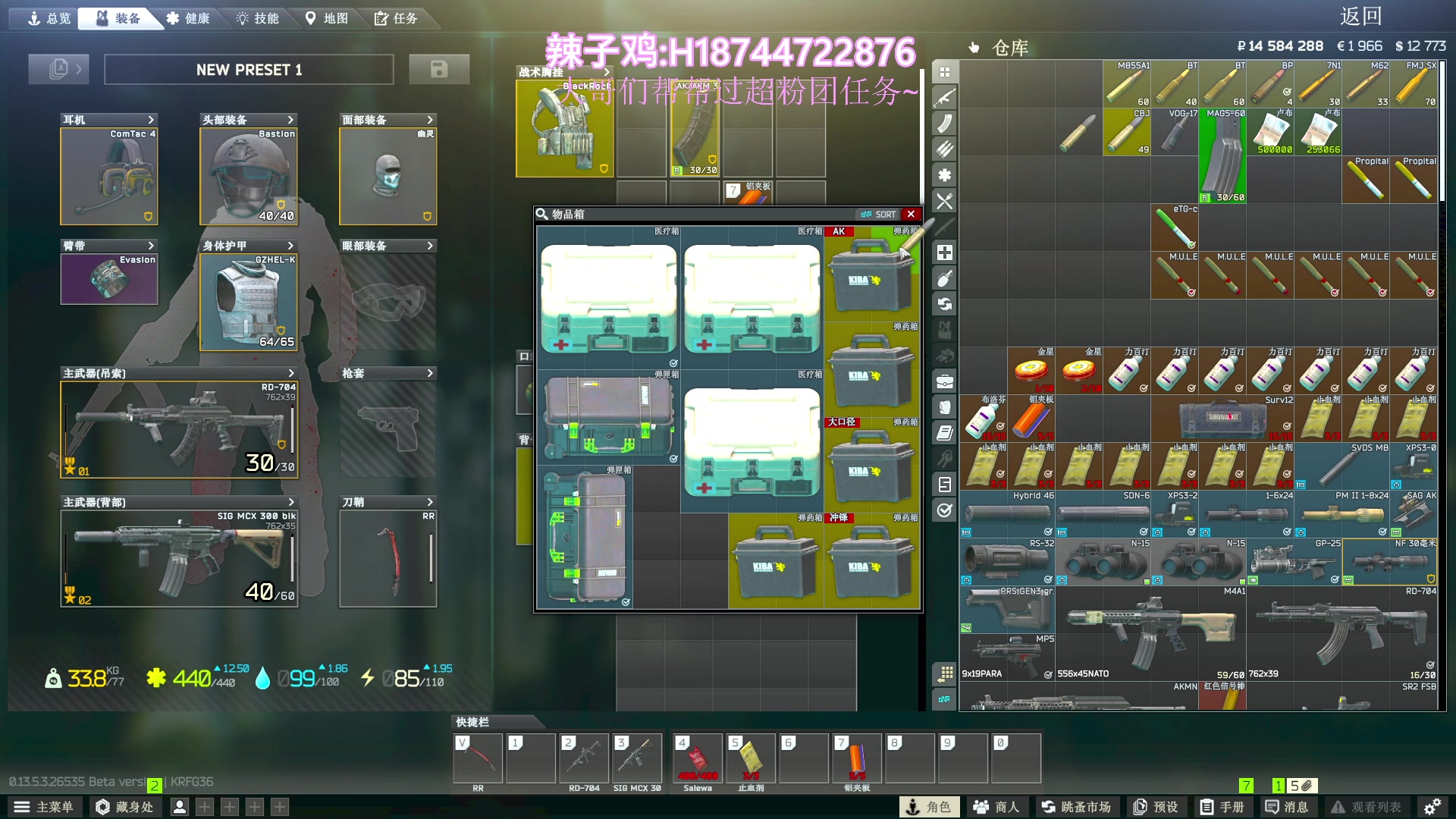Screen dimensions: 1456x819
Task: Switch to the 健康 tab
Action: (x=188, y=18)
